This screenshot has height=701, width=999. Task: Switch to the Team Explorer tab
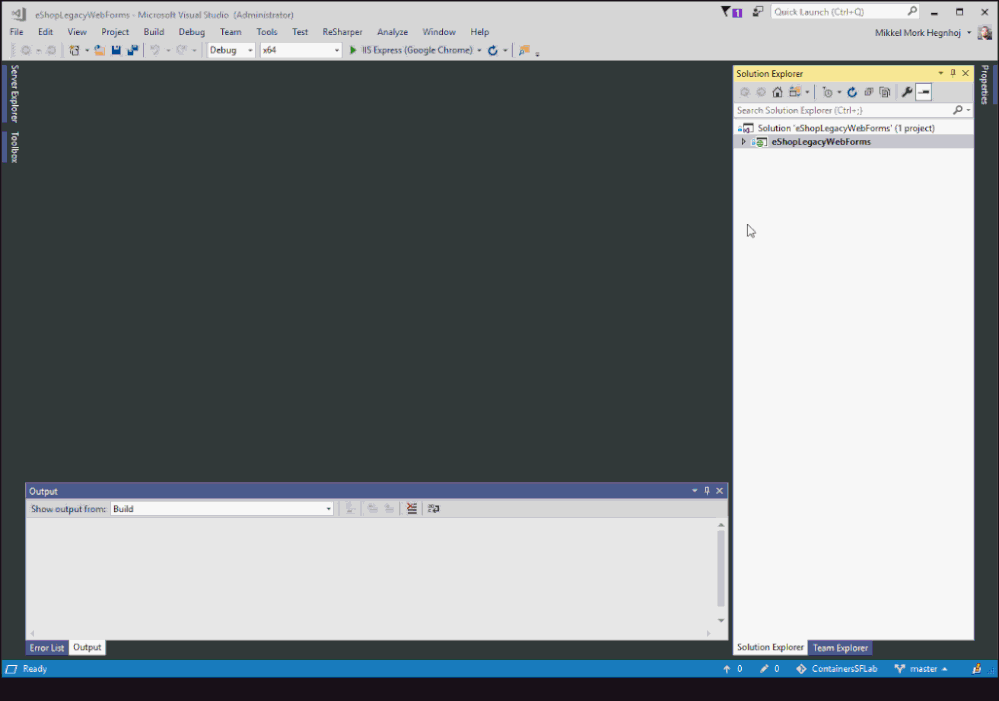[840, 647]
